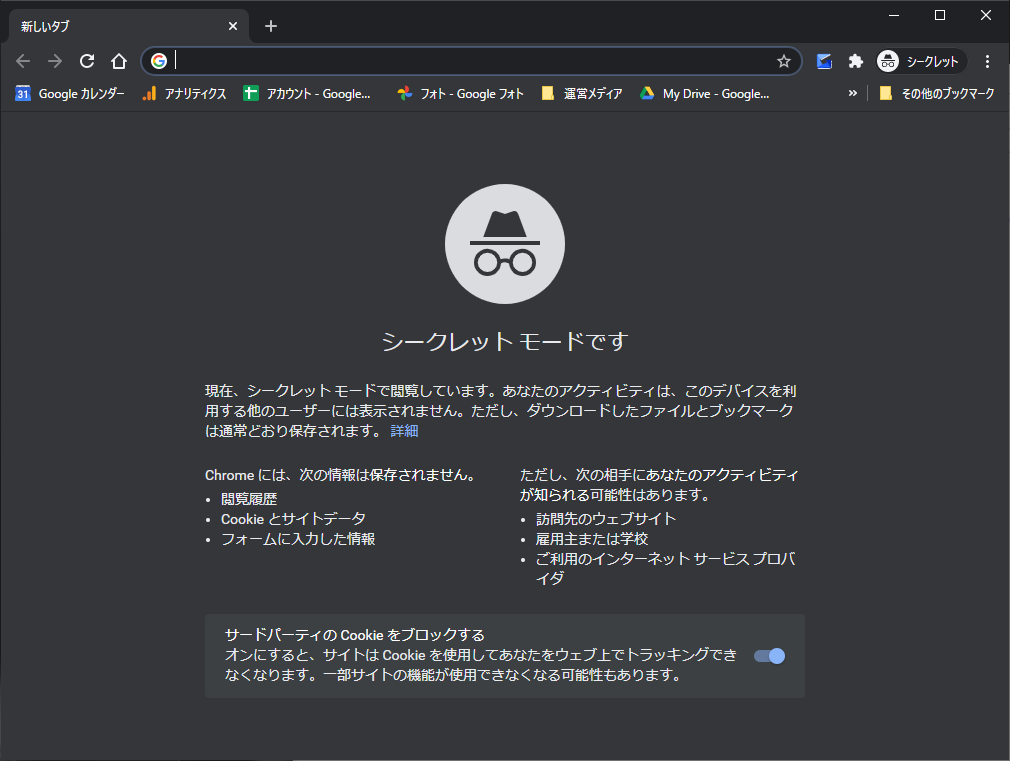Screen dimensions: 1024x768
Task: Click the 詳細 link
Action: point(404,431)
